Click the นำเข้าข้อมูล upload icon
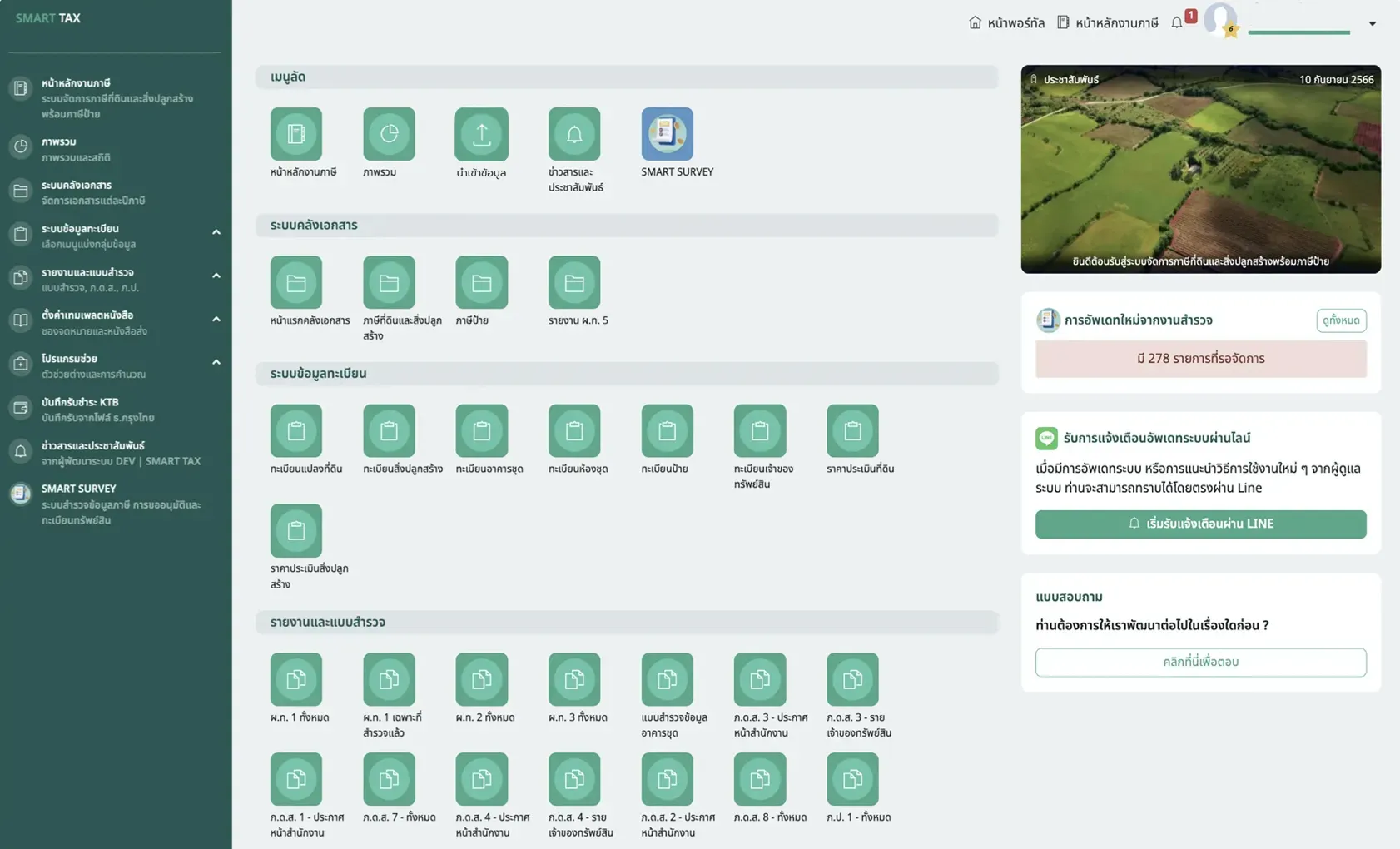 click(481, 134)
